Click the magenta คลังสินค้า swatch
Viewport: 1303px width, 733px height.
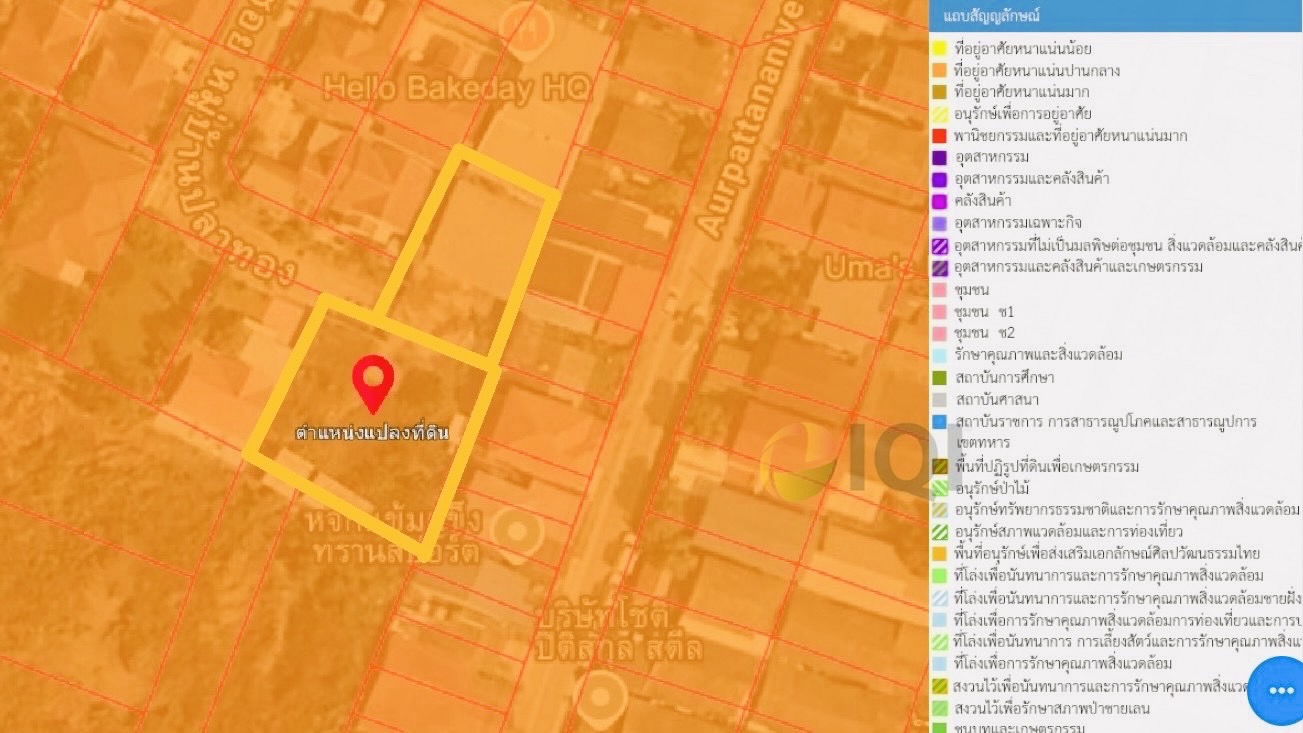(939, 201)
